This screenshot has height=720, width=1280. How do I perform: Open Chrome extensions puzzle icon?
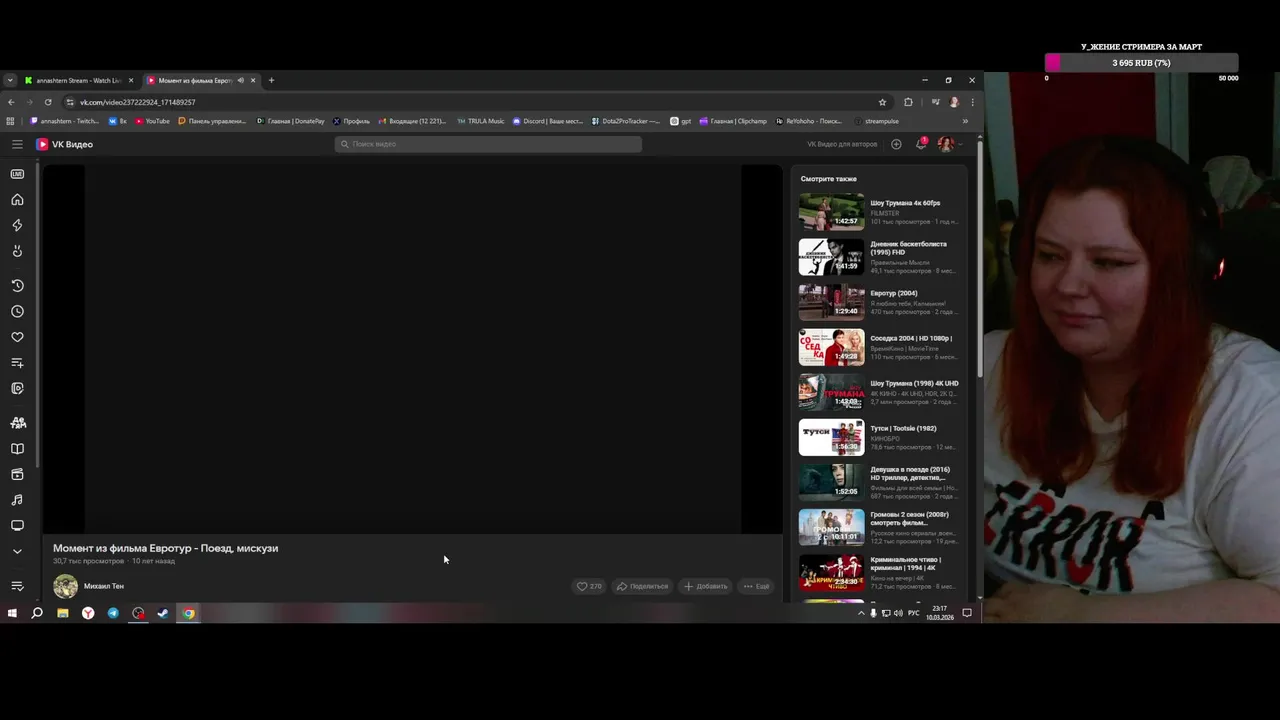pos(908,102)
